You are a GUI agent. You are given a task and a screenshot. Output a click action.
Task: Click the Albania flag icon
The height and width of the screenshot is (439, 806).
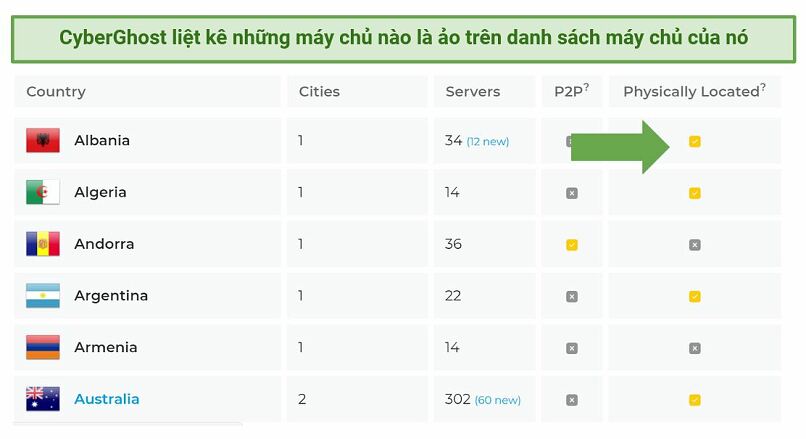[x=43, y=140]
